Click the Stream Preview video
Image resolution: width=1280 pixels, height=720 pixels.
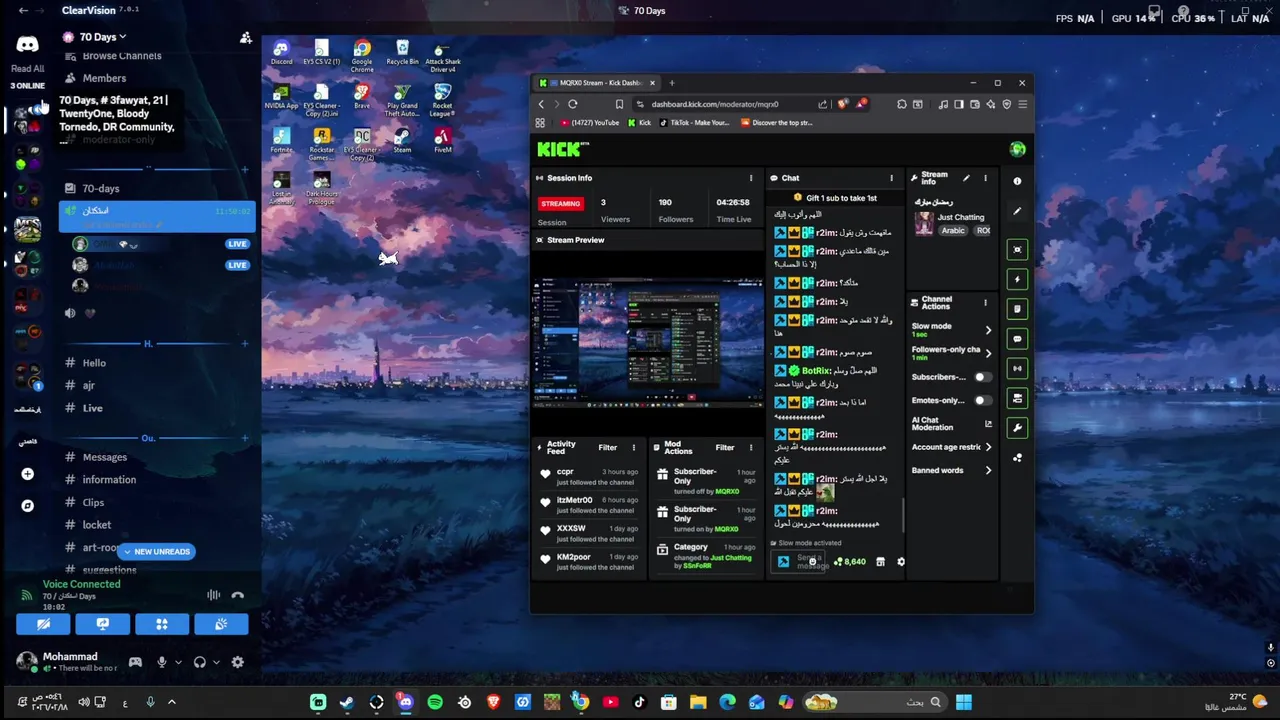coord(648,341)
